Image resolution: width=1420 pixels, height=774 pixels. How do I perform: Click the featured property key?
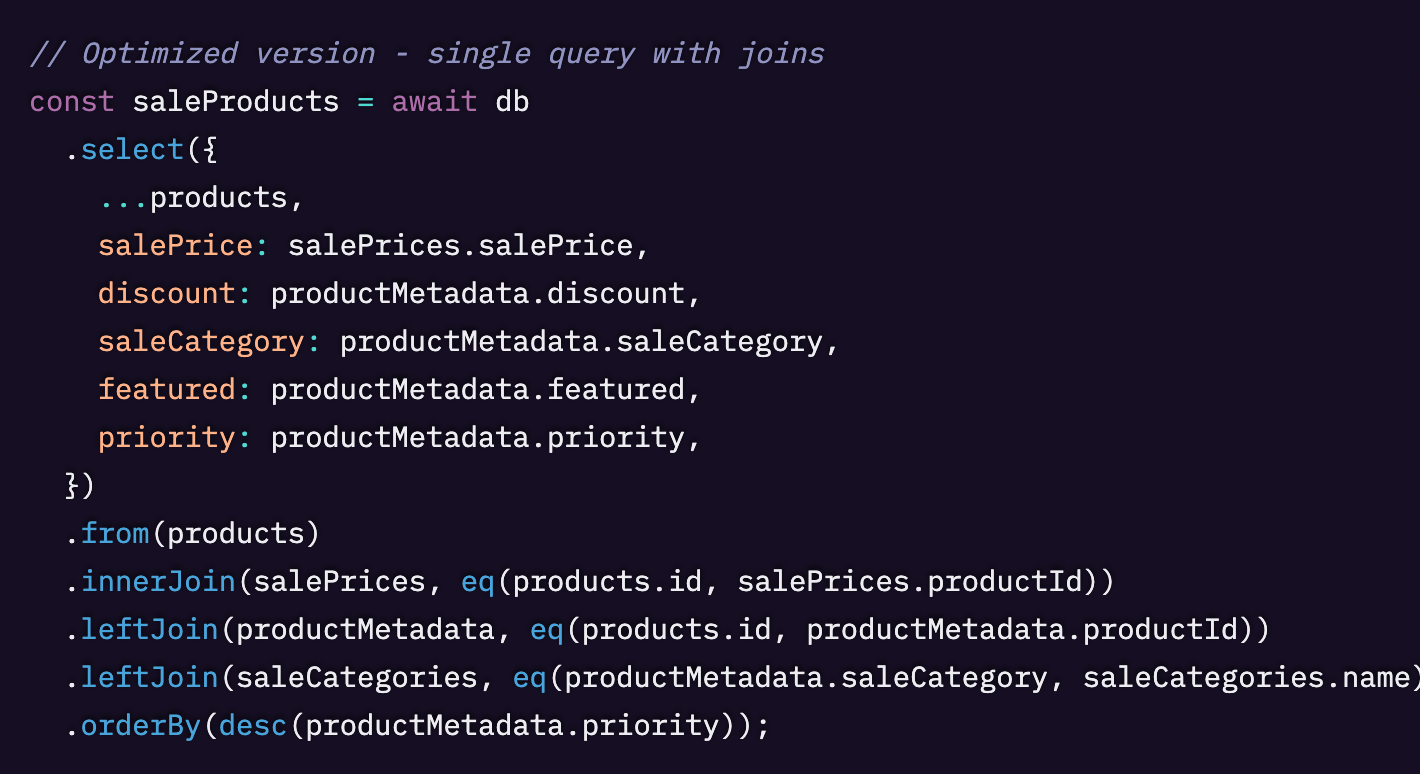(x=166, y=389)
